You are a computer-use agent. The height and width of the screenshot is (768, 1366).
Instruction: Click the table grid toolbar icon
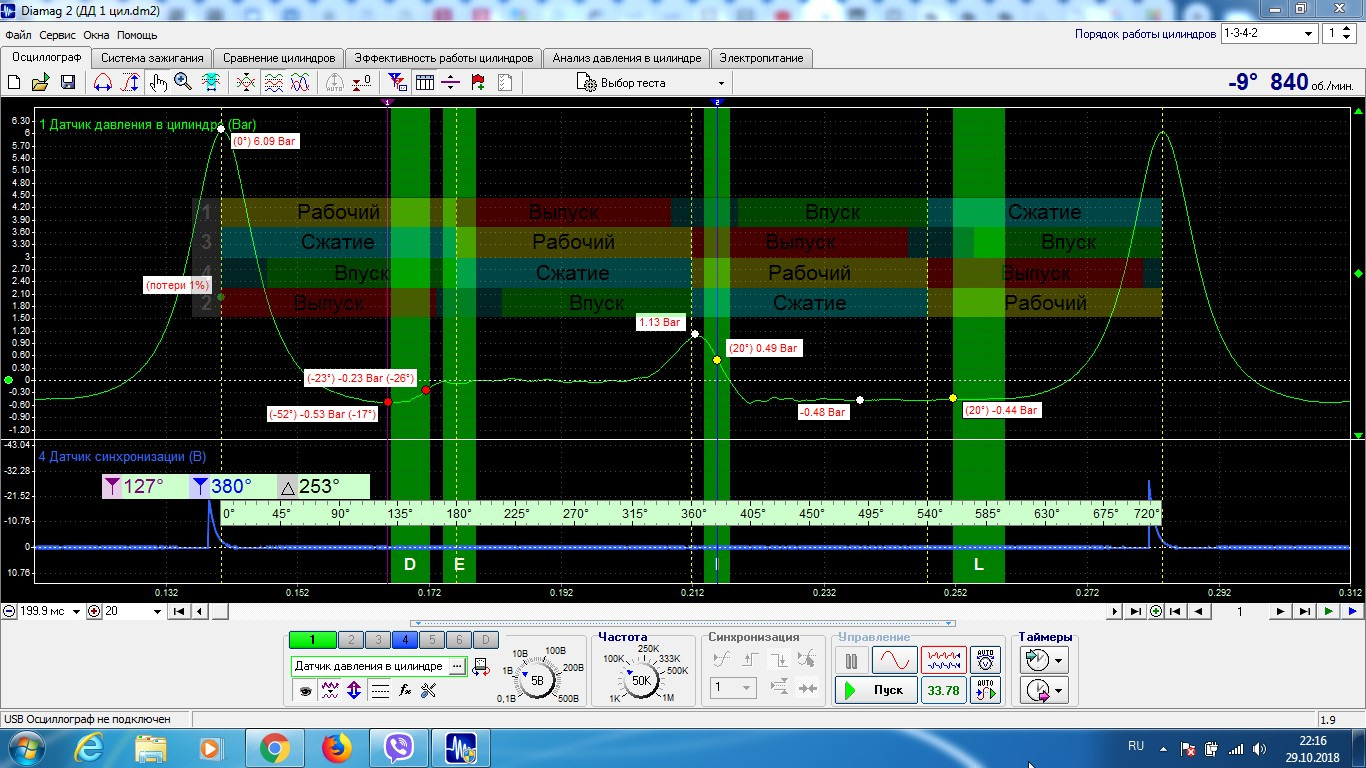(424, 83)
